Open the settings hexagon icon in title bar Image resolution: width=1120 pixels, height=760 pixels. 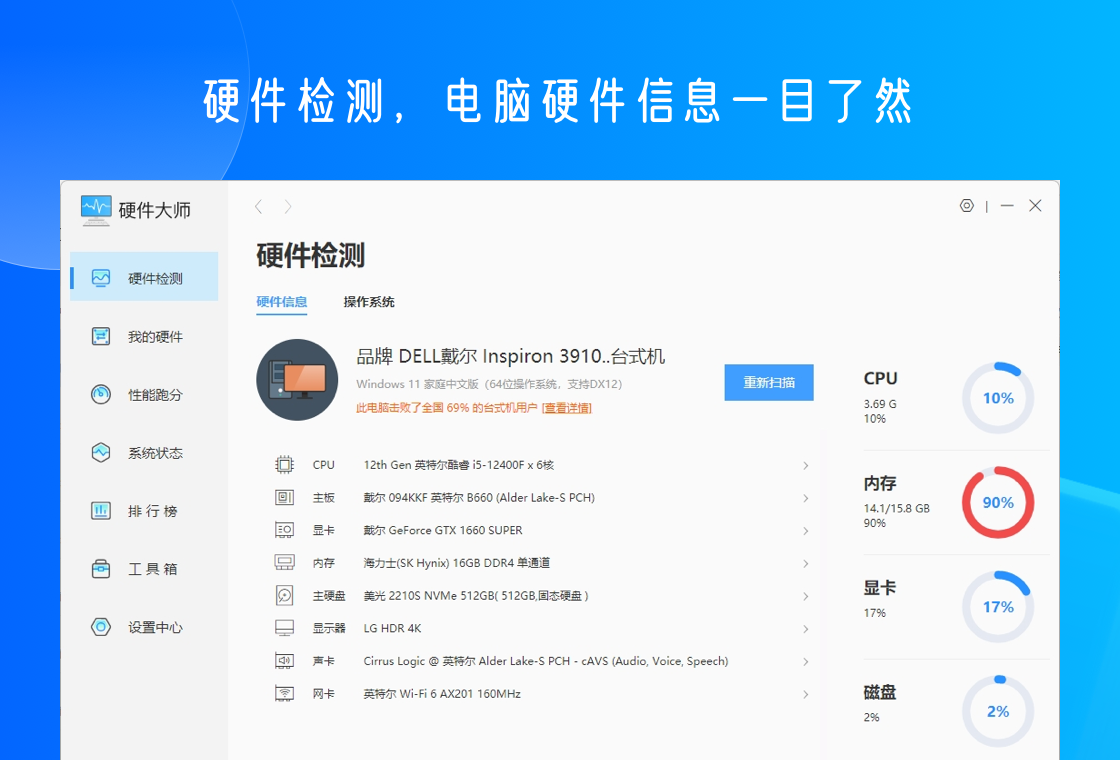(x=966, y=206)
